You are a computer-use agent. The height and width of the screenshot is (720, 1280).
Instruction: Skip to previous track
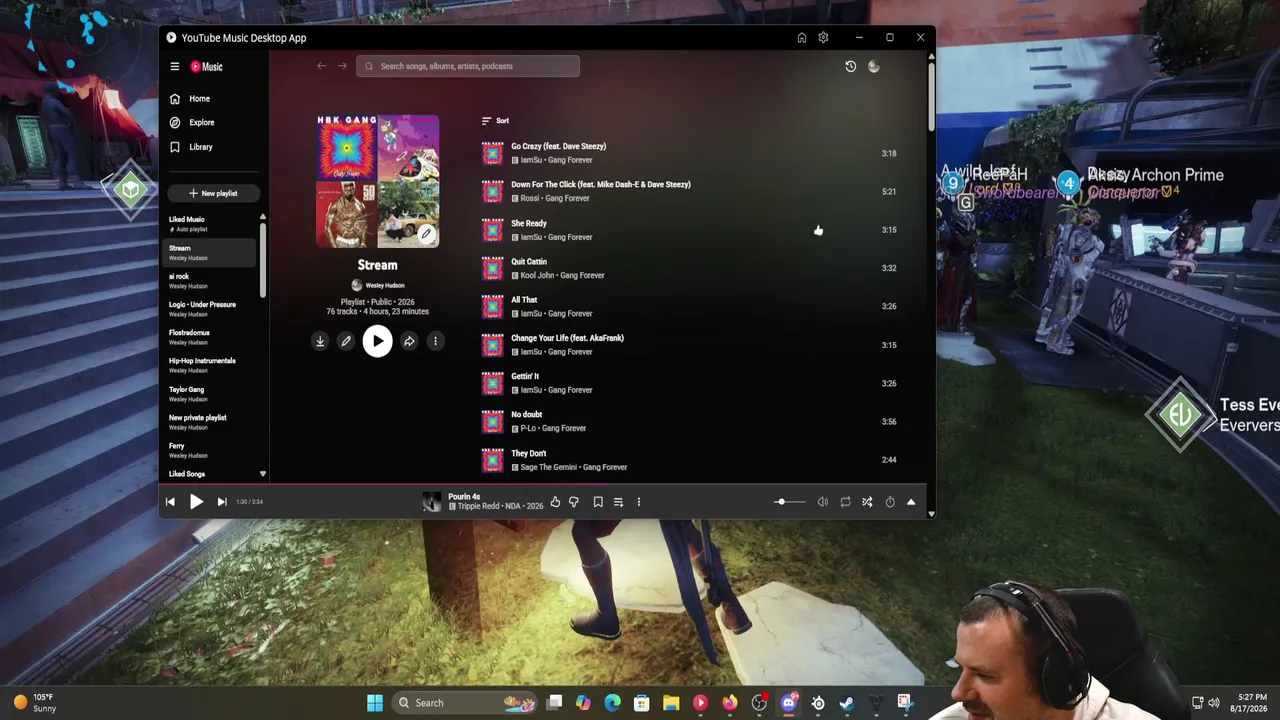[170, 502]
